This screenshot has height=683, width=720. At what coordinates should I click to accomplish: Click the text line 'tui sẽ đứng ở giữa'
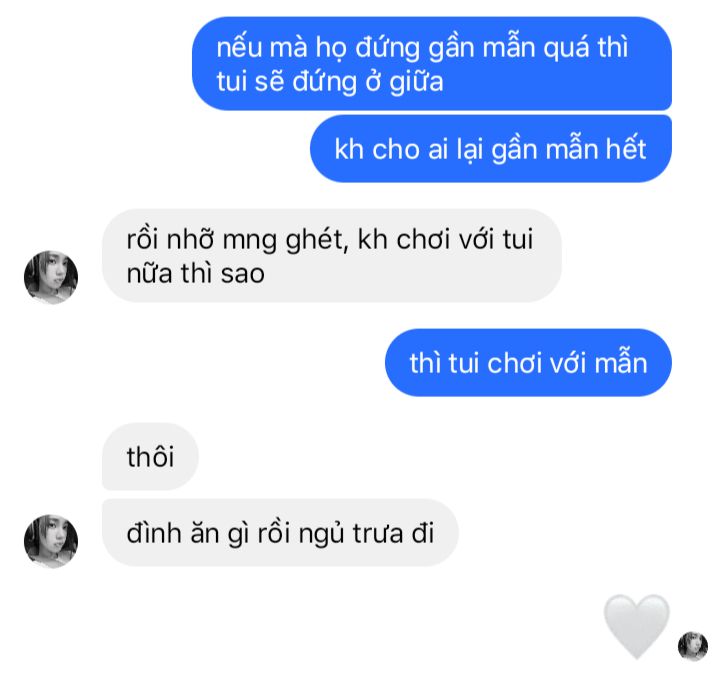pyautogui.click(x=330, y=82)
